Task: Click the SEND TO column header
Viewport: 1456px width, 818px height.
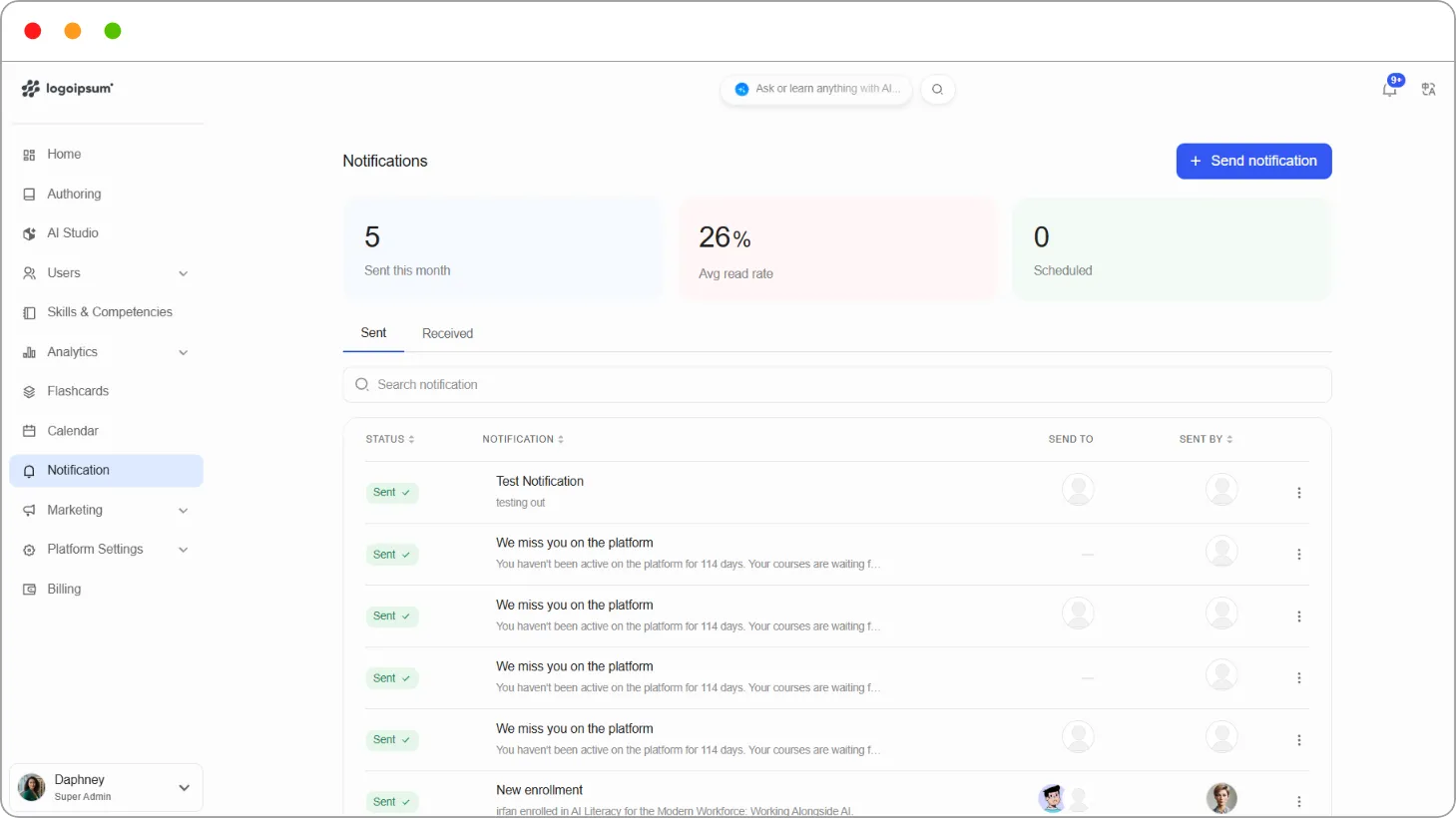Action: pos(1070,439)
